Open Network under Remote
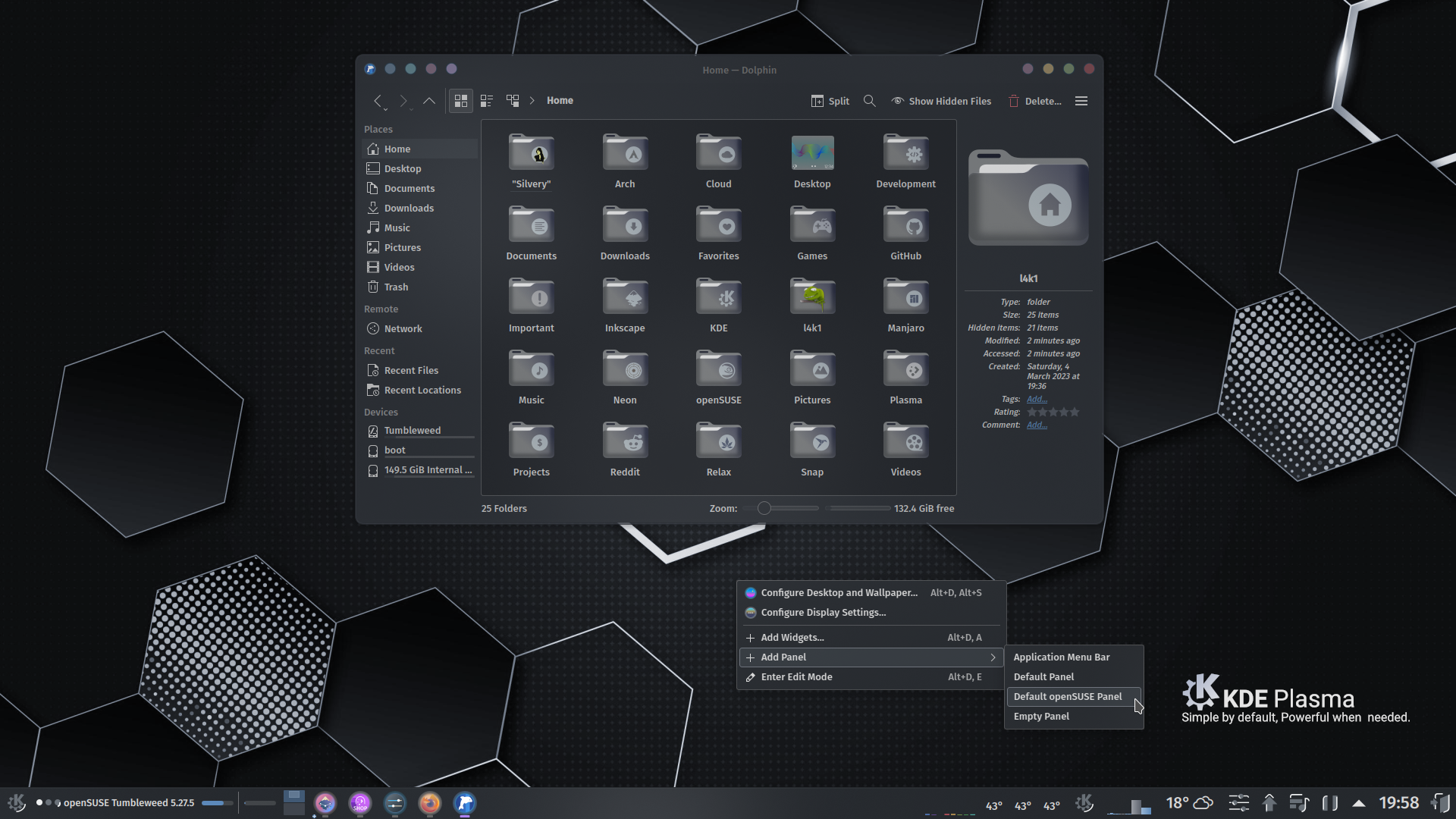The image size is (1456, 819). pyautogui.click(x=421, y=328)
